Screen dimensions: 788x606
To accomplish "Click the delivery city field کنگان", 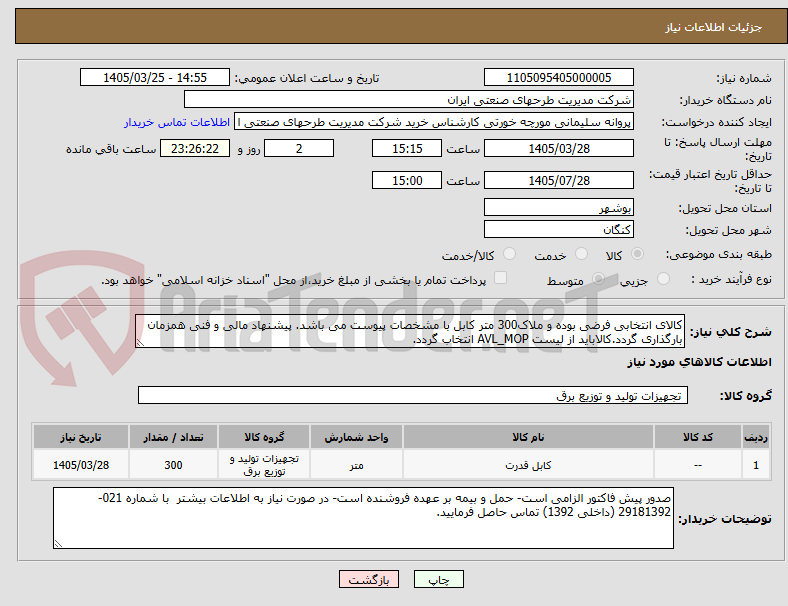I will coord(558,229).
